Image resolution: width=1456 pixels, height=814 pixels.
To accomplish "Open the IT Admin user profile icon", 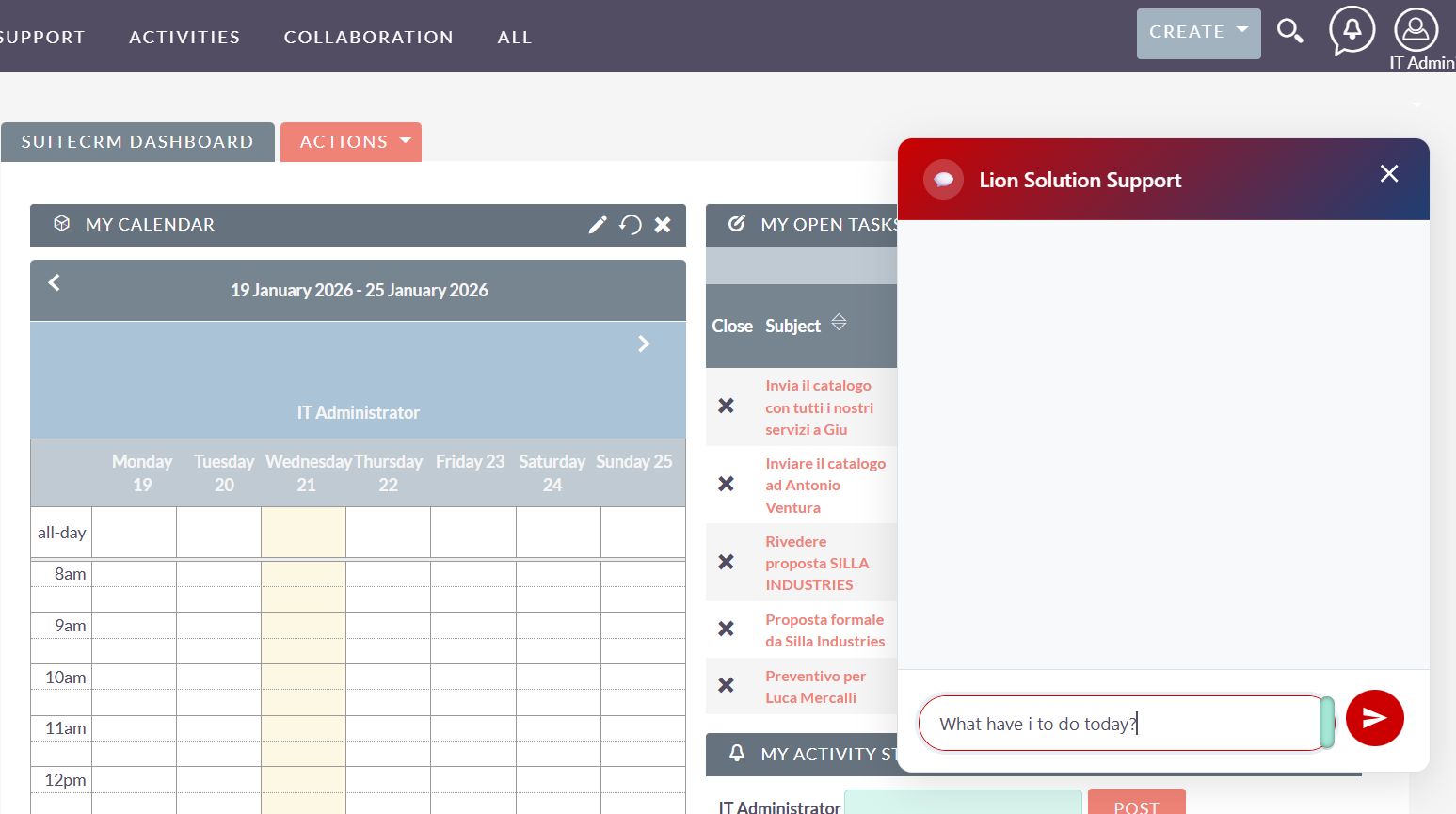I will point(1416,30).
